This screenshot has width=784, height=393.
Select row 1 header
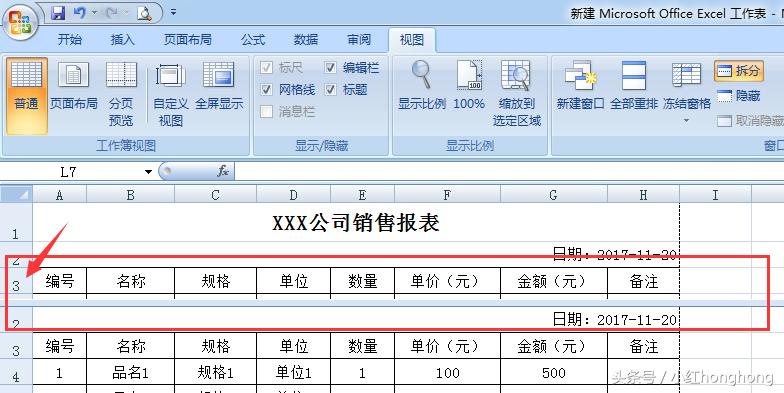(x=16, y=222)
